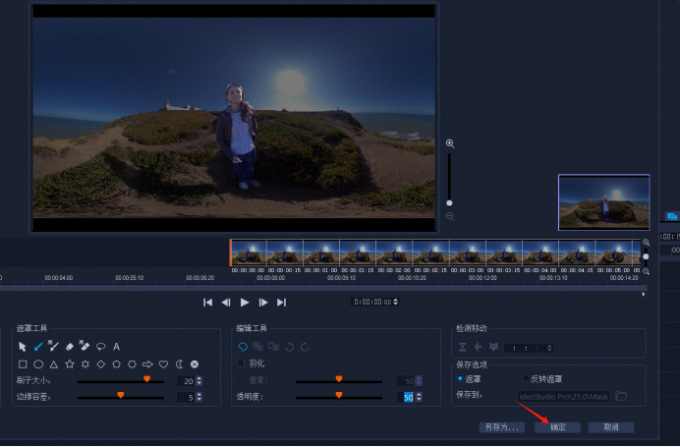Select the text mask tool (A)

pyautogui.click(x=116, y=346)
